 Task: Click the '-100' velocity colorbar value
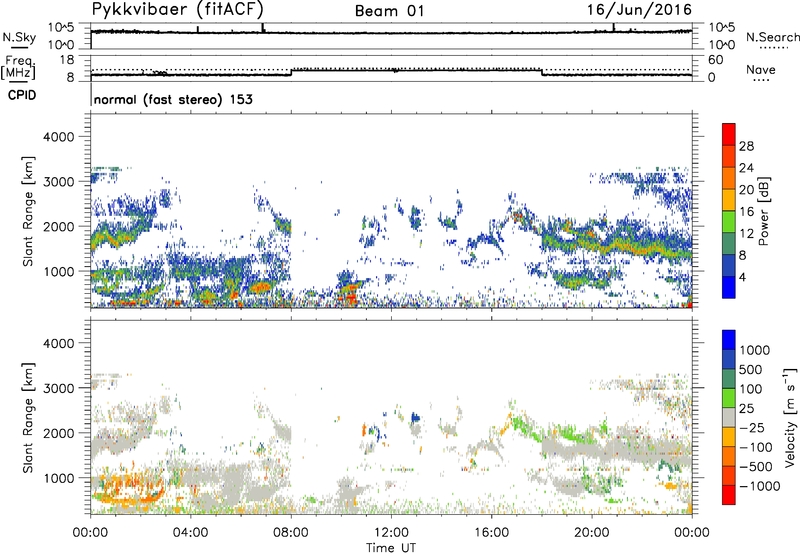[x=756, y=447]
